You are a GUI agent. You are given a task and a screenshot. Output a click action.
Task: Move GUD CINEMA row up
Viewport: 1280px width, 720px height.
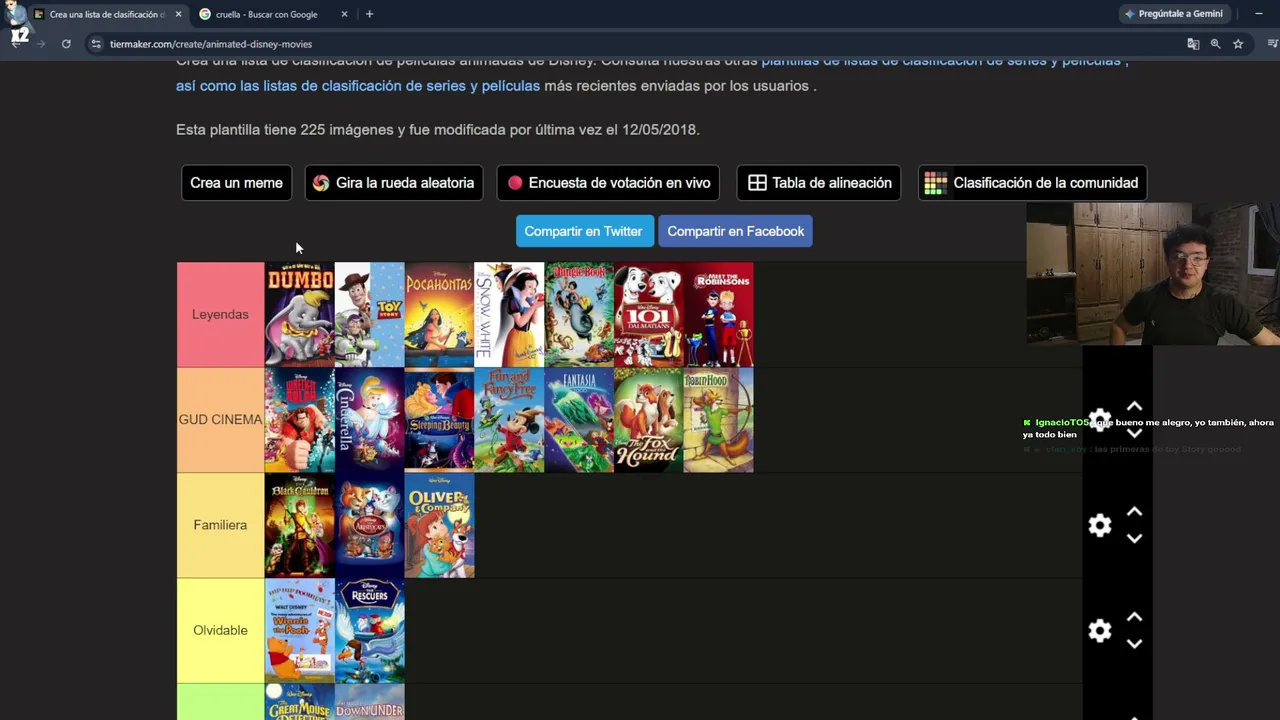point(1134,406)
